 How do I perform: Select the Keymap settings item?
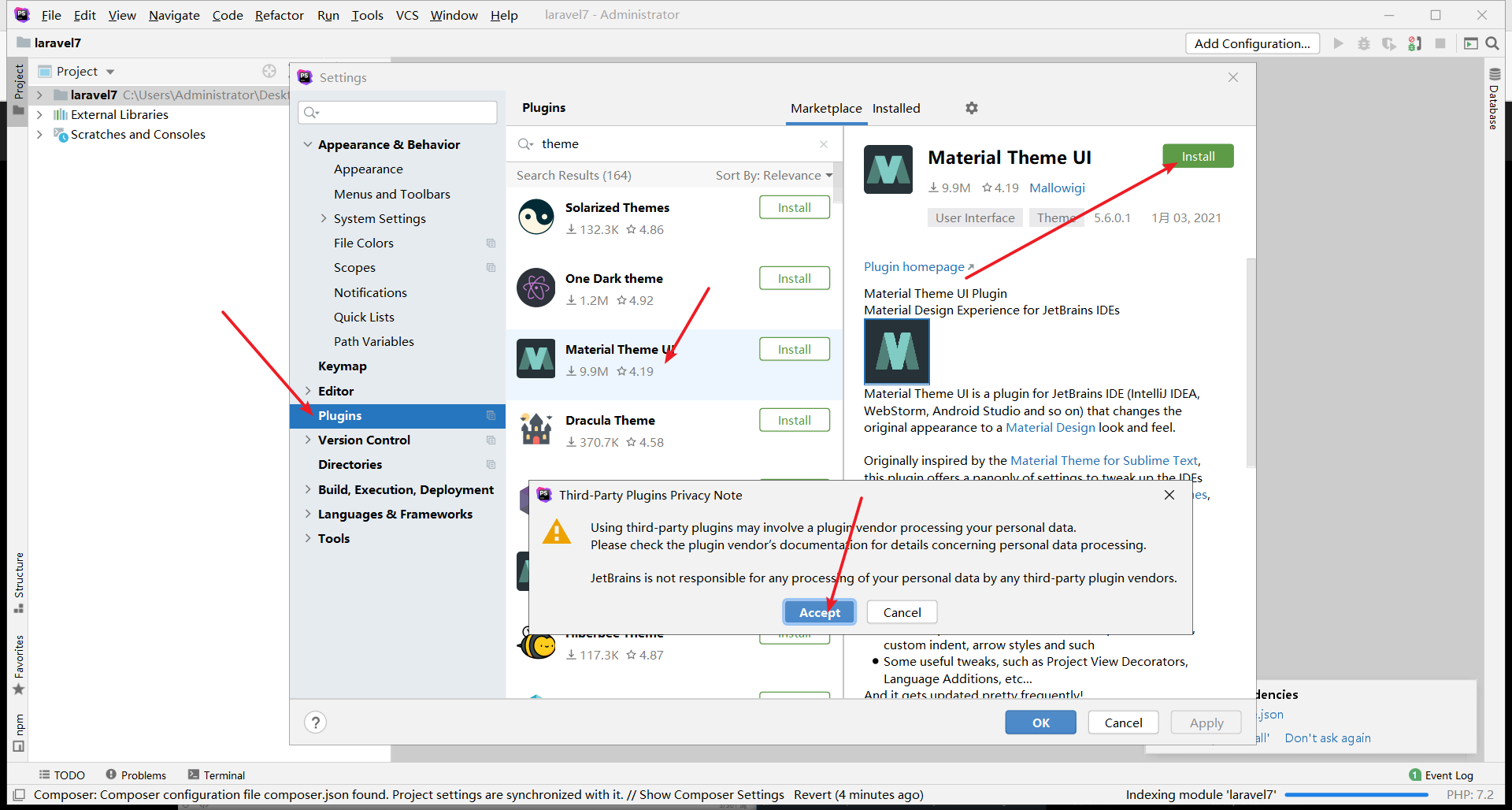(343, 366)
